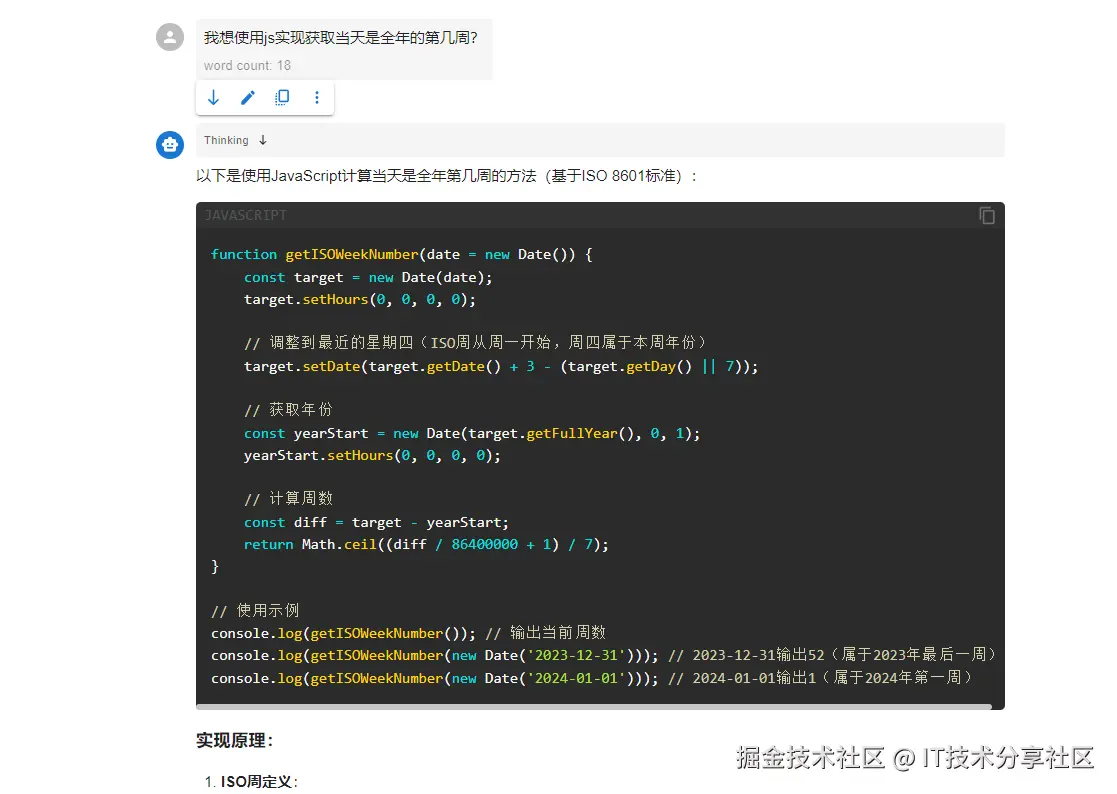Click the const diff = target - yearStart line
This screenshot has height=794, width=1117.
pyautogui.click(x=376, y=522)
